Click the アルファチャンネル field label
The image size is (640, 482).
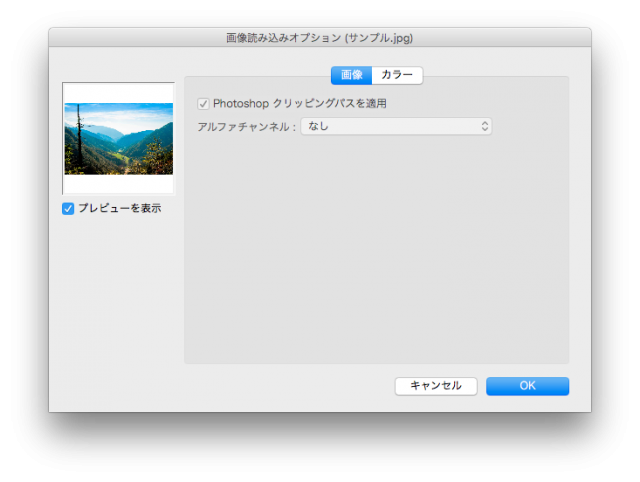coord(246,127)
